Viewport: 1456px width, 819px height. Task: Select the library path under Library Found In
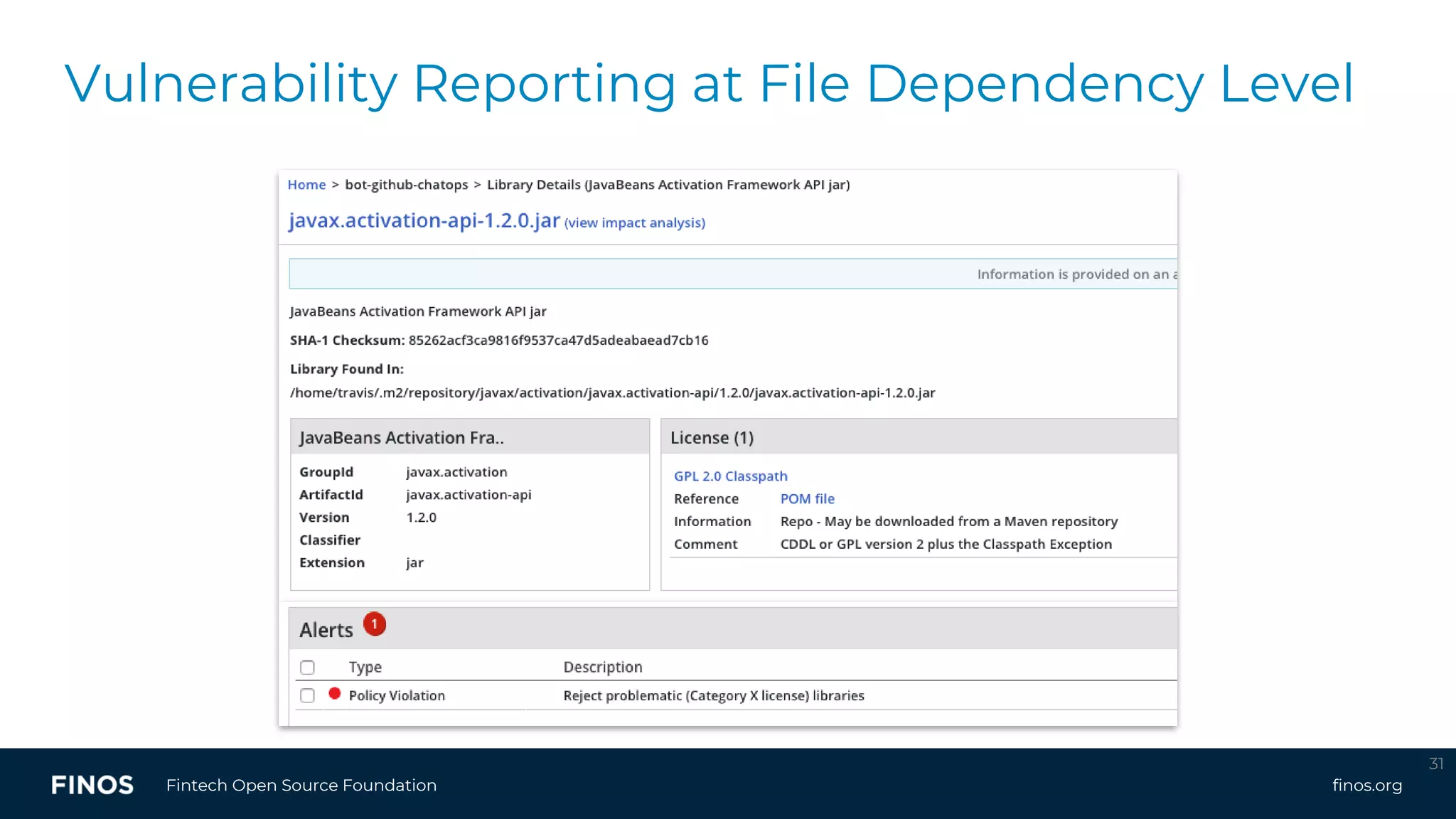(612, 392)
